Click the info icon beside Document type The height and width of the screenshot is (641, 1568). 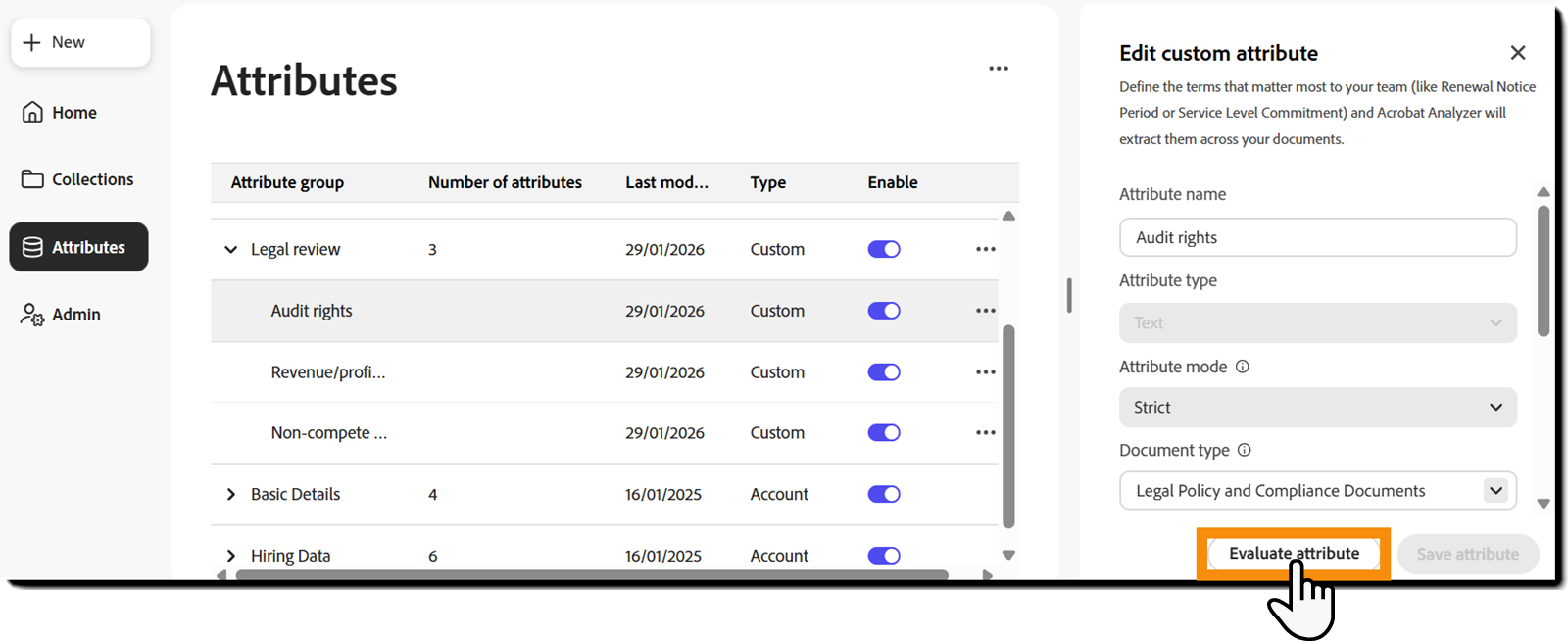point(1245,451)
